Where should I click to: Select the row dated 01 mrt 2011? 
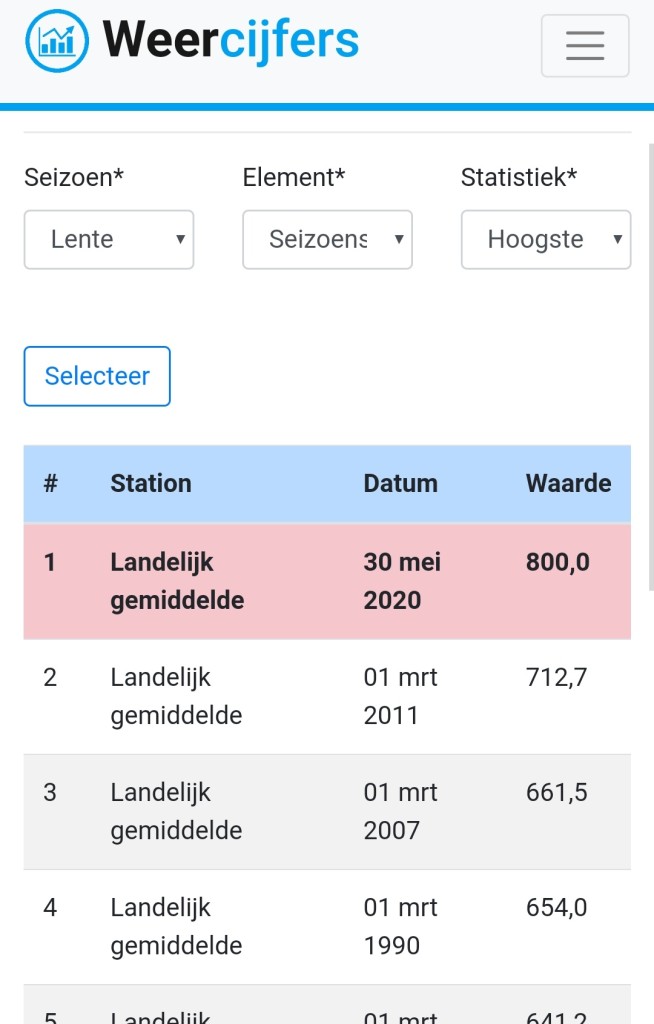click(x=327, y=696)
